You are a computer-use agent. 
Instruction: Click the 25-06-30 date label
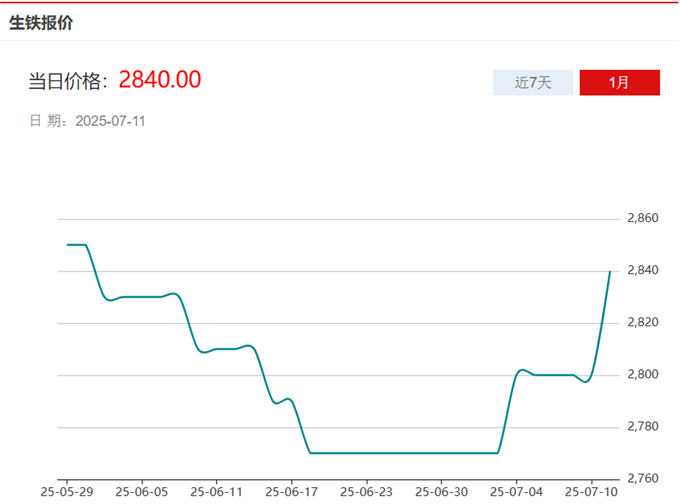pos(441,492)
